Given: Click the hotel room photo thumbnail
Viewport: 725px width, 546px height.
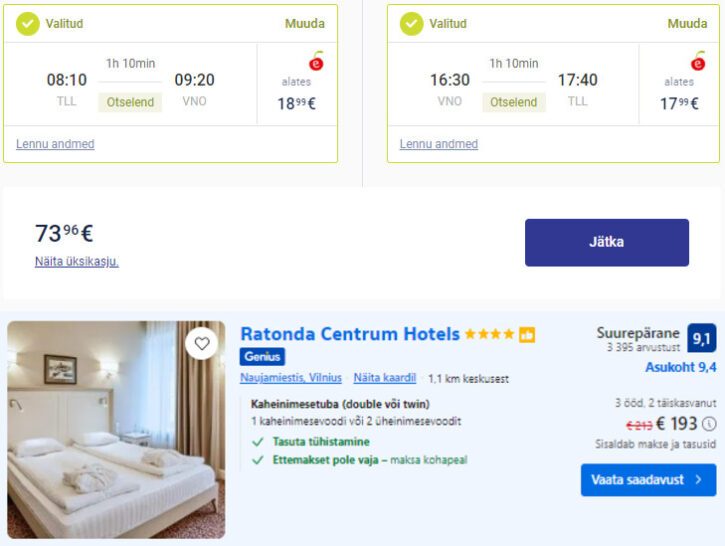Looking at the screenshot, I should (116, 429).
